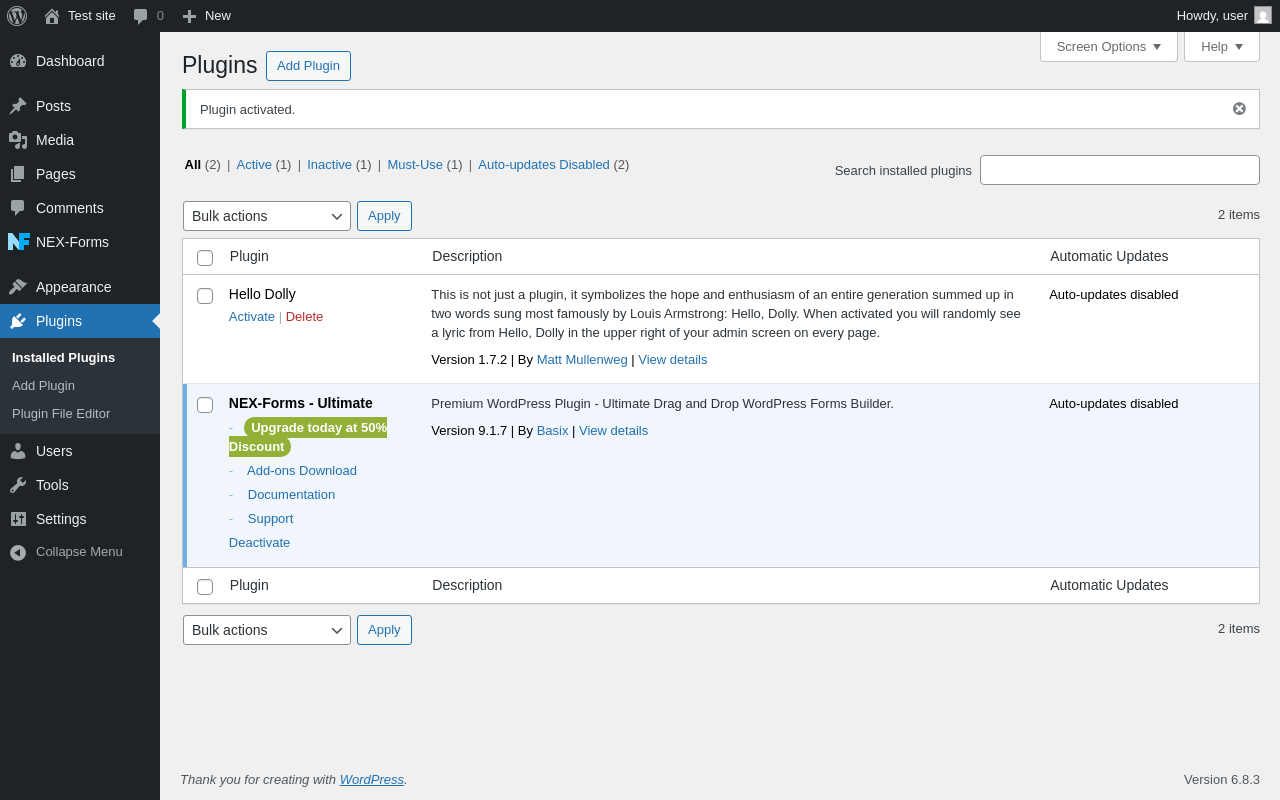Tick the Hello Dolly checkbox
This screenshot has width=1280, height=800.
coord(205,296)
